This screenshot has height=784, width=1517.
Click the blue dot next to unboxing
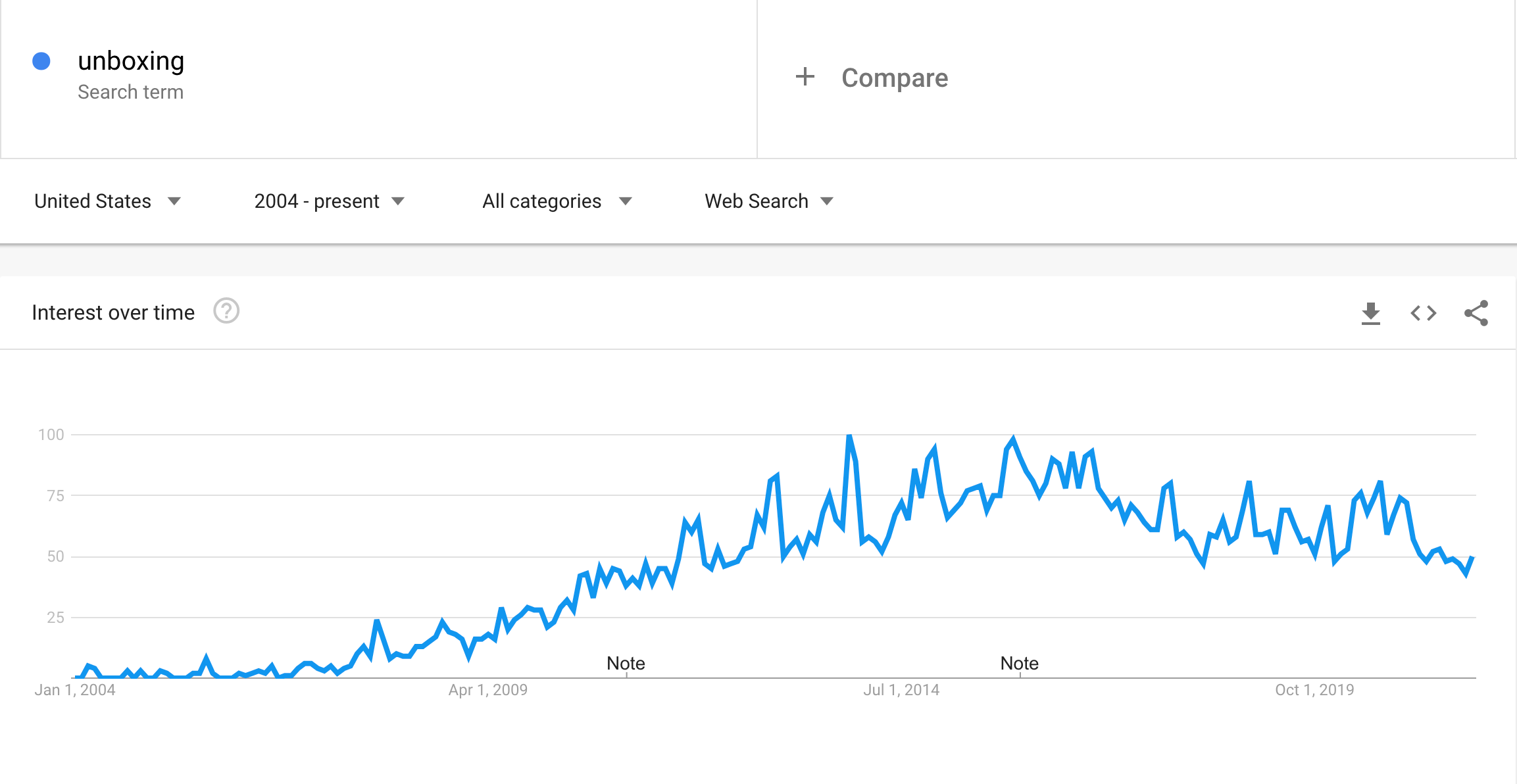[41, 61]
